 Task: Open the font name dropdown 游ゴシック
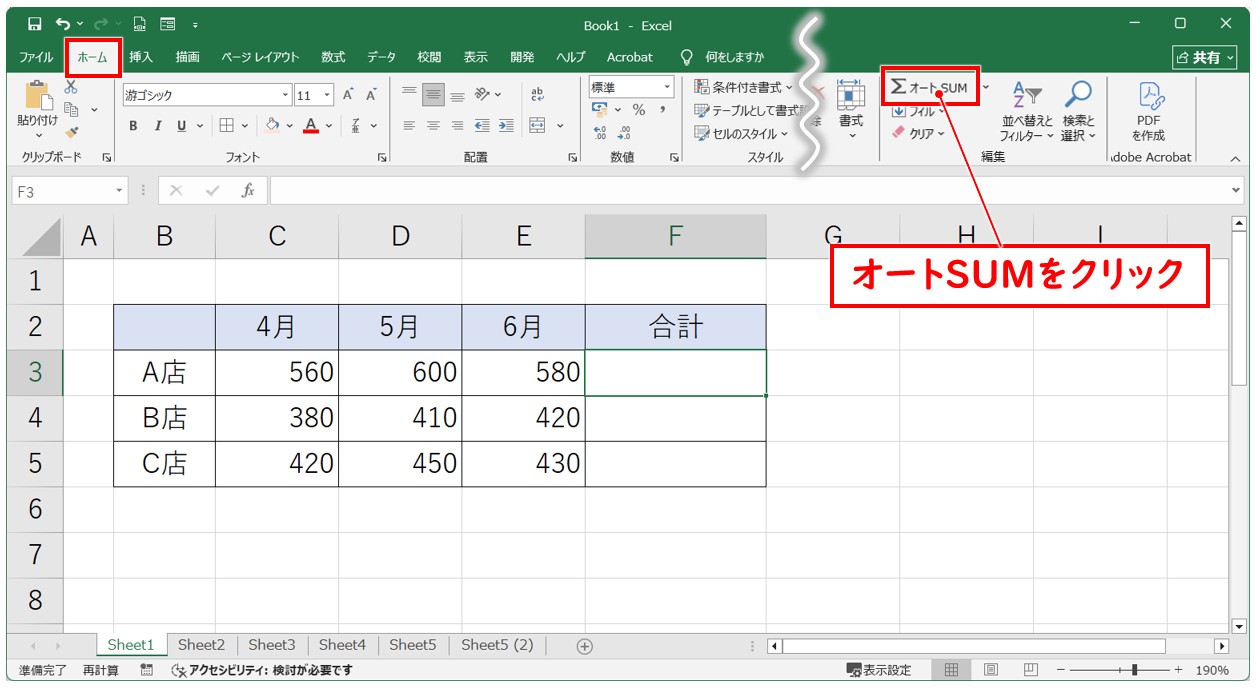tap(285, 96)
